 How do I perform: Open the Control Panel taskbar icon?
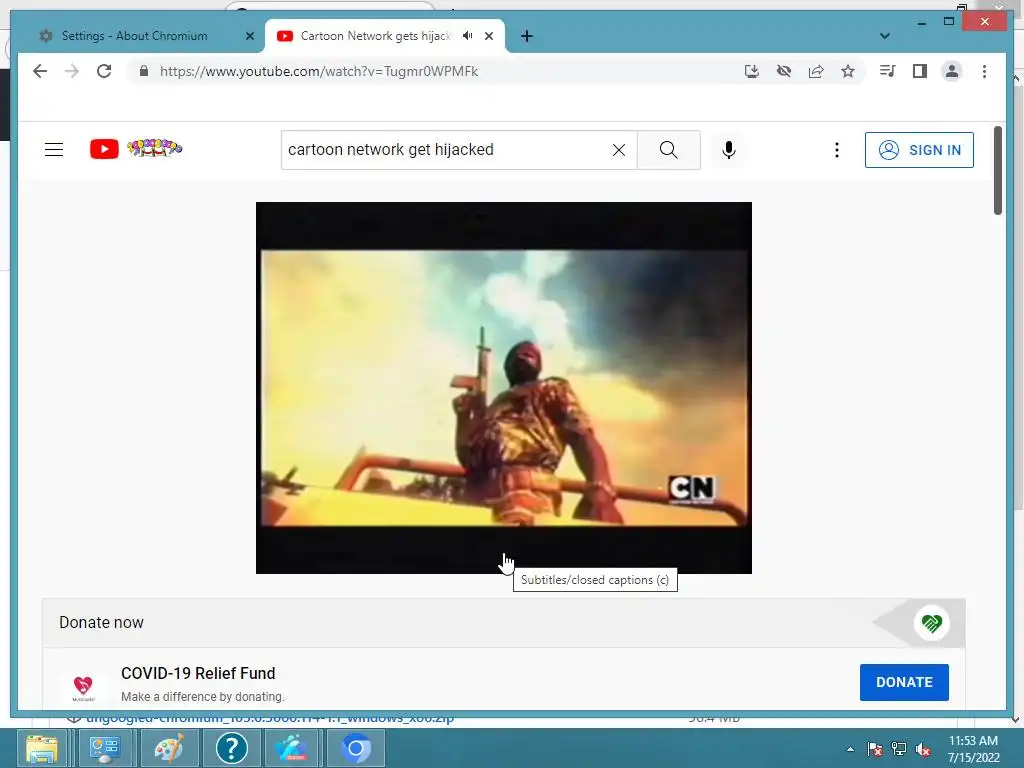point(104,748)
